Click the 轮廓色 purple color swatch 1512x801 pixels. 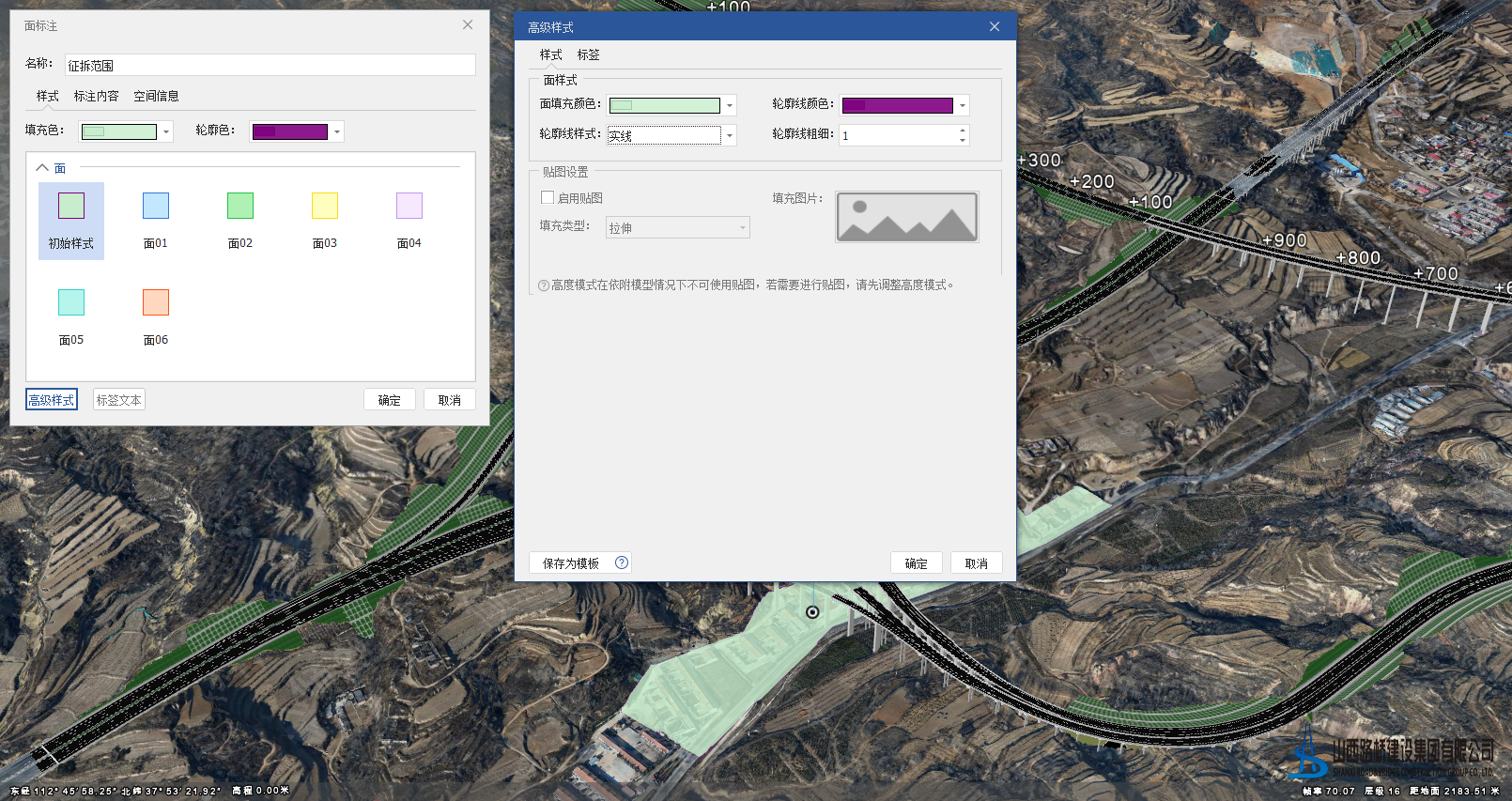(x=290, y=131)
